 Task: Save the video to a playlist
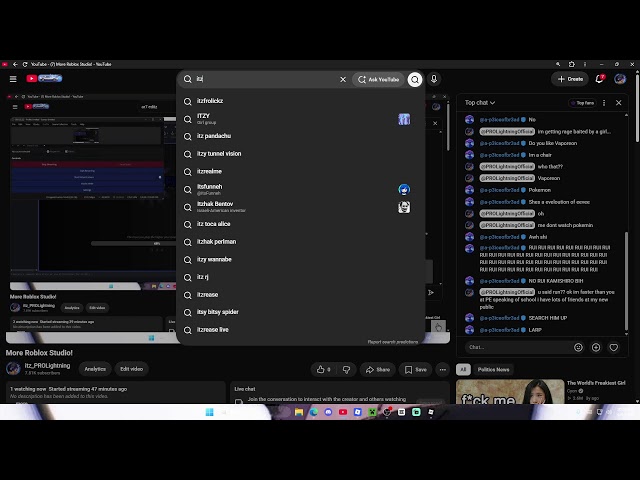pyautogui.click(x=416, y=369)
